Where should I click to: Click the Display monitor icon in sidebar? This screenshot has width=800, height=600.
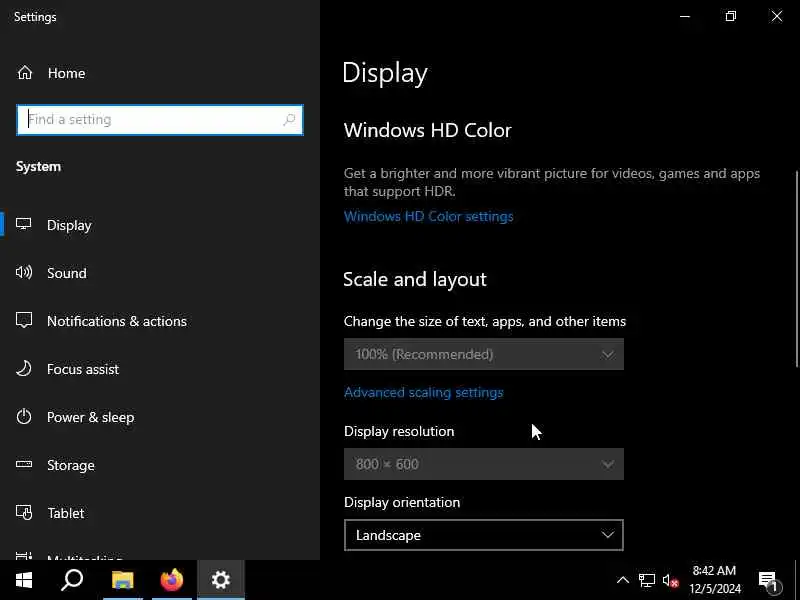coord(23,224)
